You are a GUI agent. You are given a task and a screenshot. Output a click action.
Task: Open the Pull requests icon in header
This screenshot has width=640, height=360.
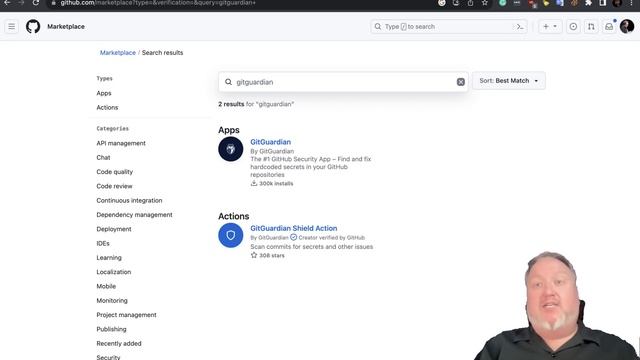tap(591, 27)
